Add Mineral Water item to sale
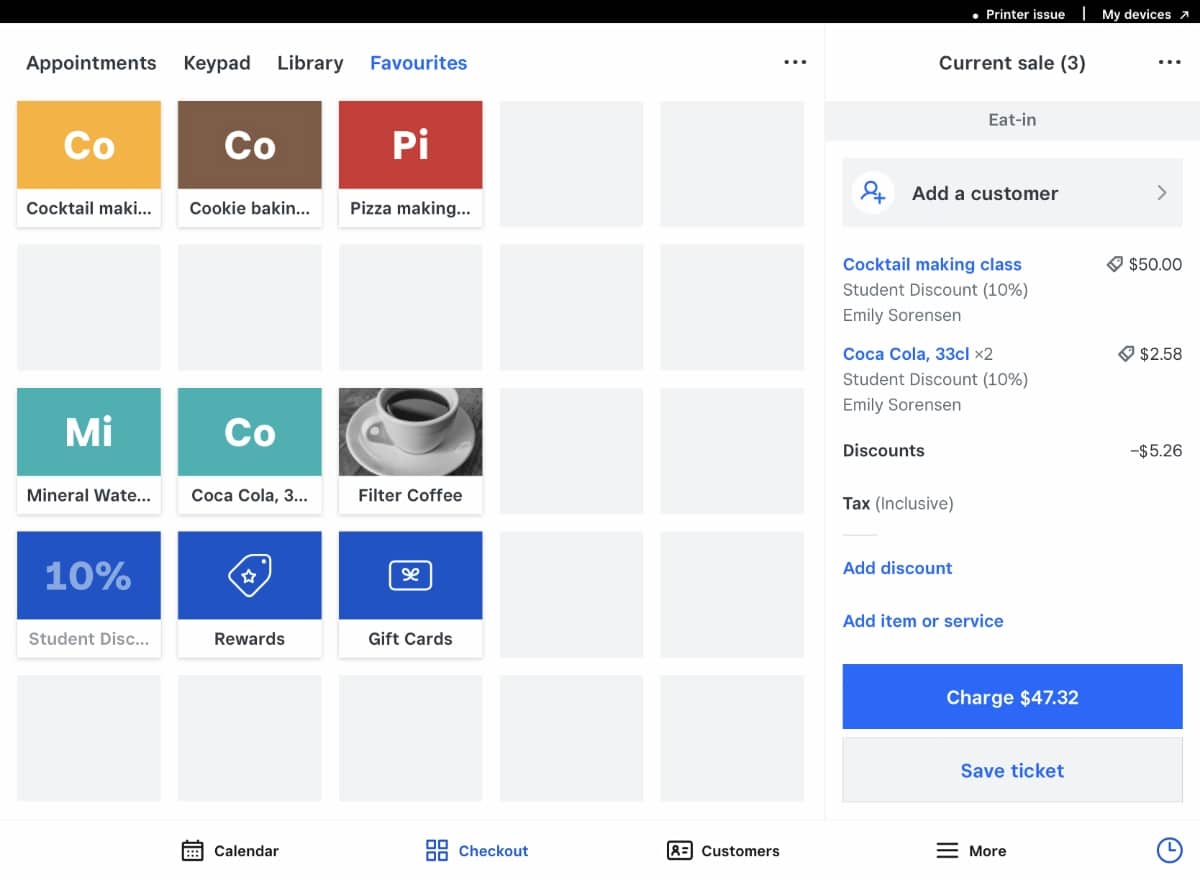 coord(89,451)
